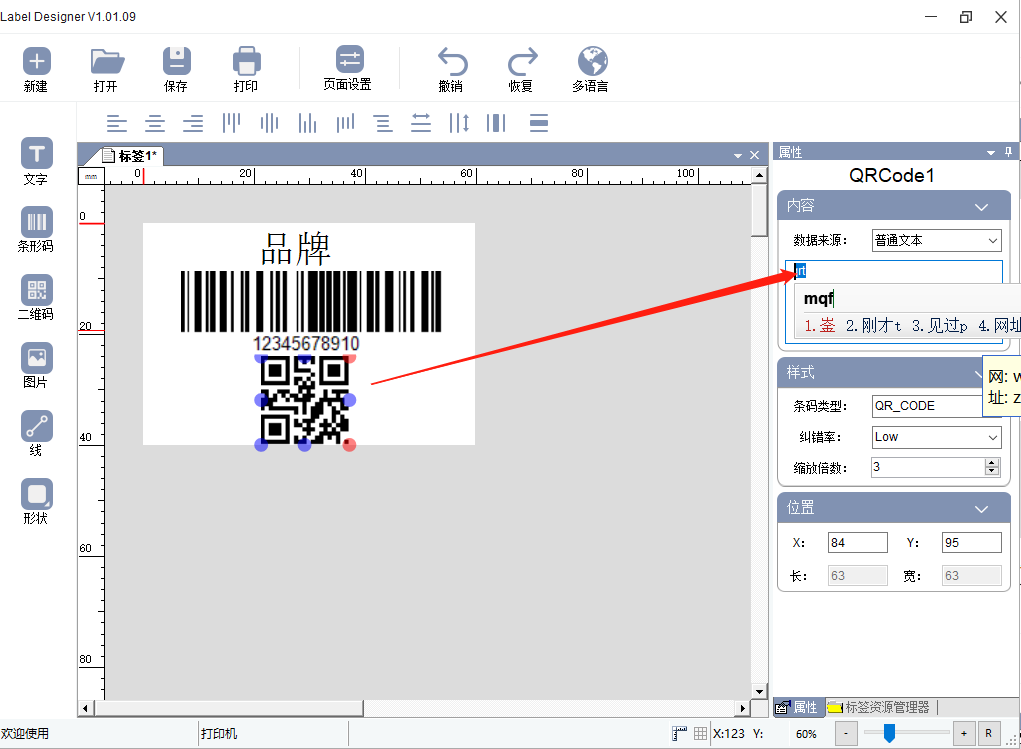Click the Y position field
Screen dimensions: 1021x749
click(x=972, y=543)
